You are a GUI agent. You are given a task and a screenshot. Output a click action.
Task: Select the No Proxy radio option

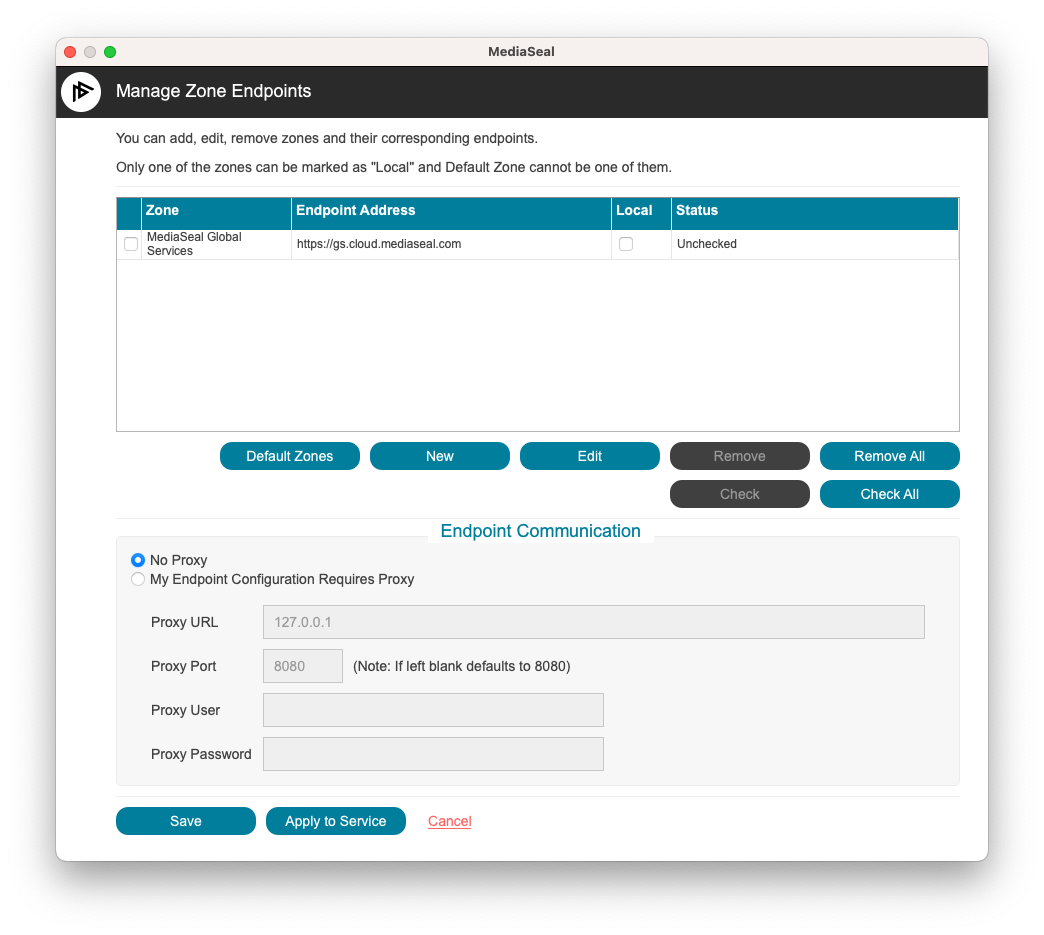[x=138, y=560]
